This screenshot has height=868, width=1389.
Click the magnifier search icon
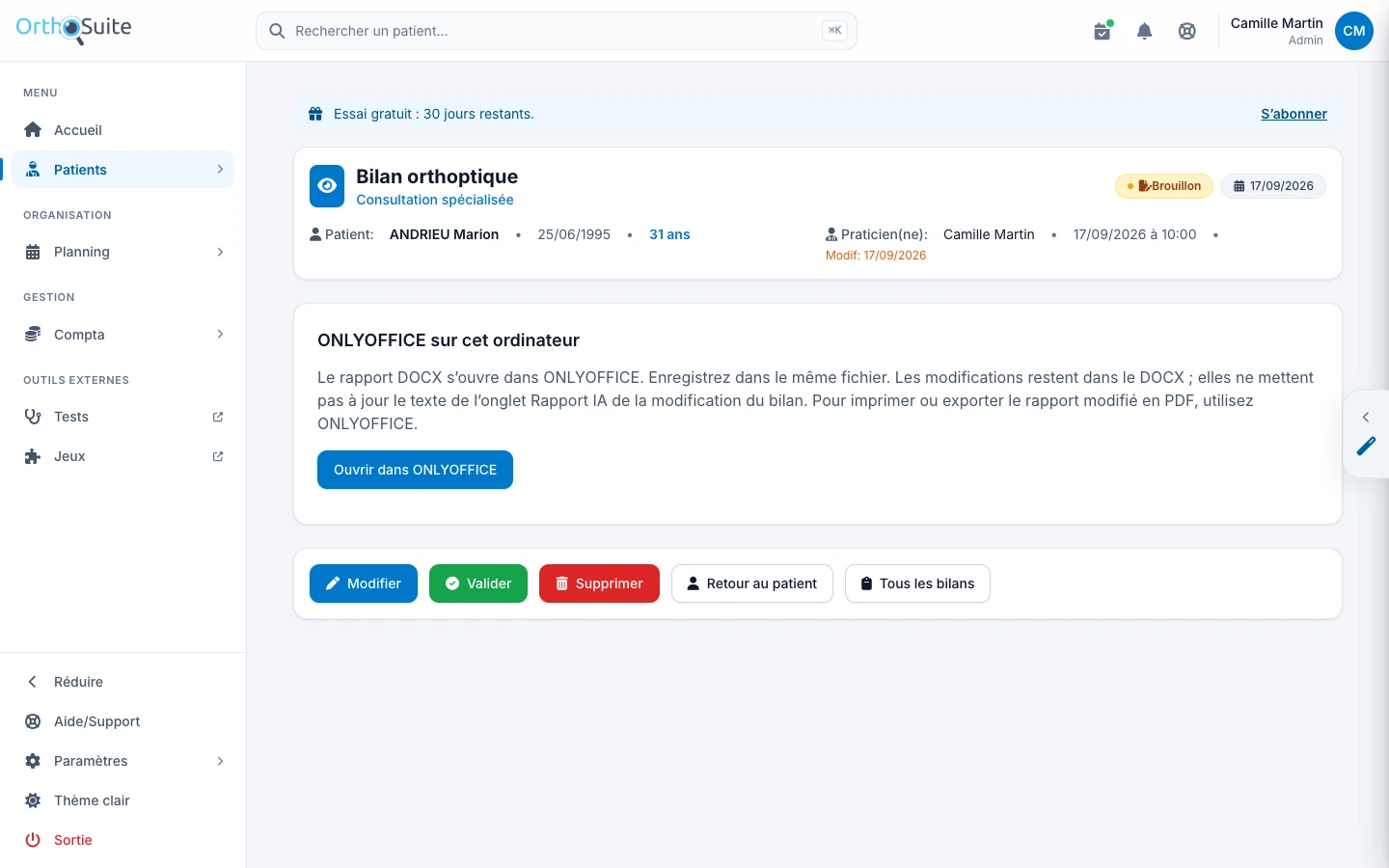point(277,31)
